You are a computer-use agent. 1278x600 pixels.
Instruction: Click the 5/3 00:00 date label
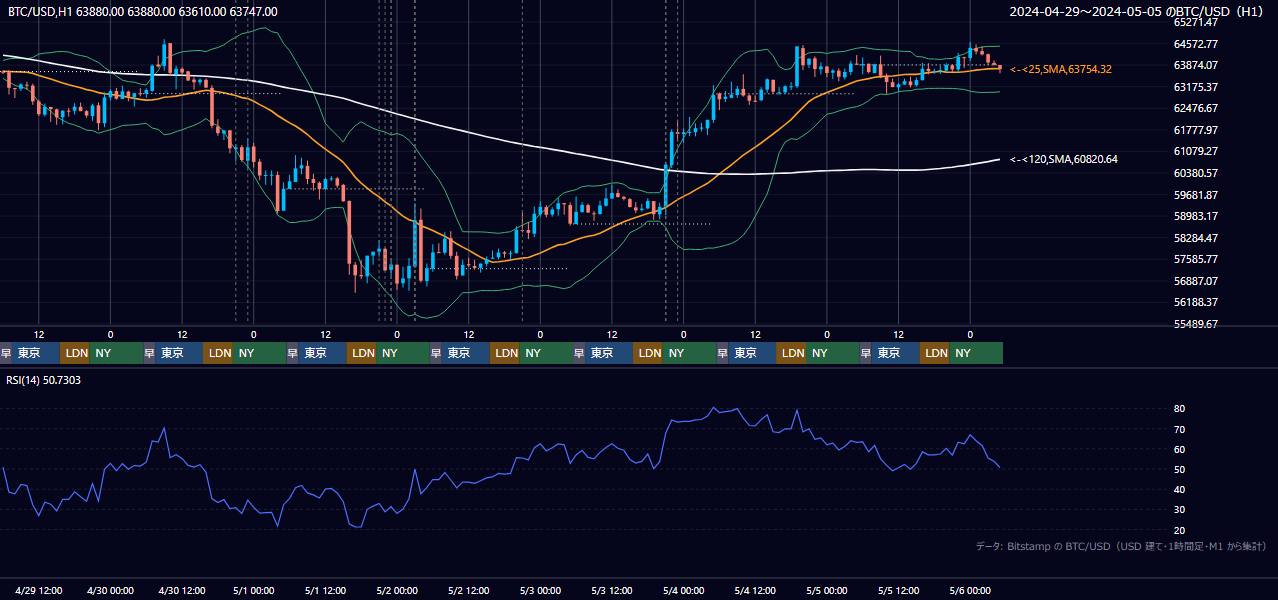tap(540, 590)
